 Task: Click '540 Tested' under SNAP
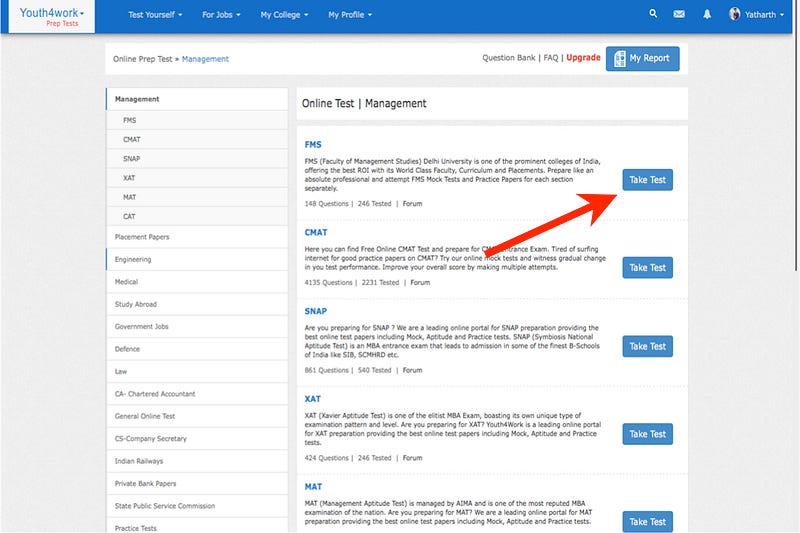[x=374, y=370]
